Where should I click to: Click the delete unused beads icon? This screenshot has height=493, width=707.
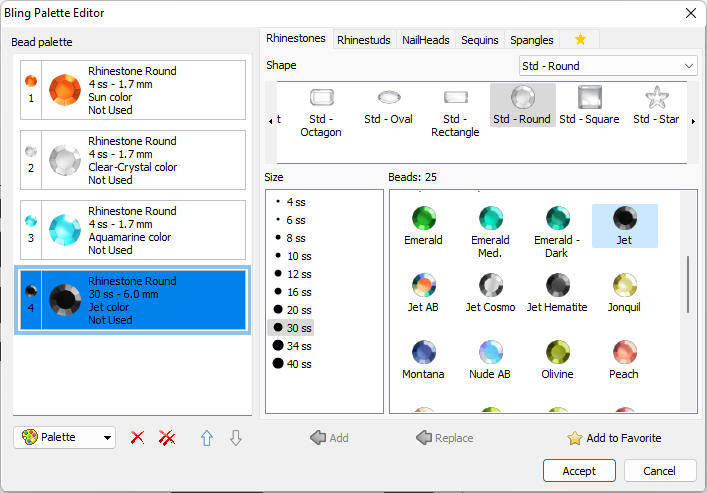click(x=167, y=438)
